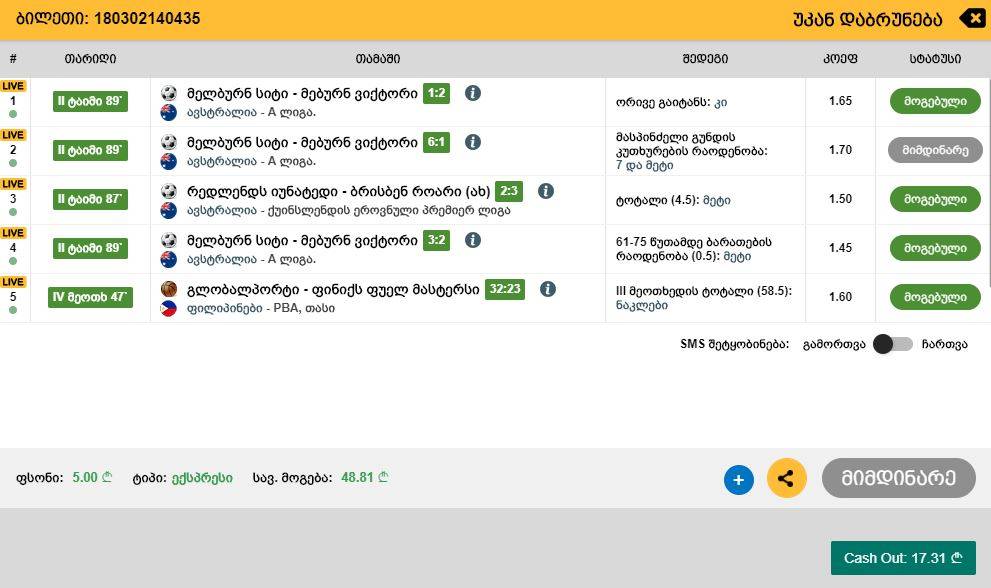Click the Philippines flag on bet five
The width and height of the screenshot is (991, 588).
click(167, 308)
